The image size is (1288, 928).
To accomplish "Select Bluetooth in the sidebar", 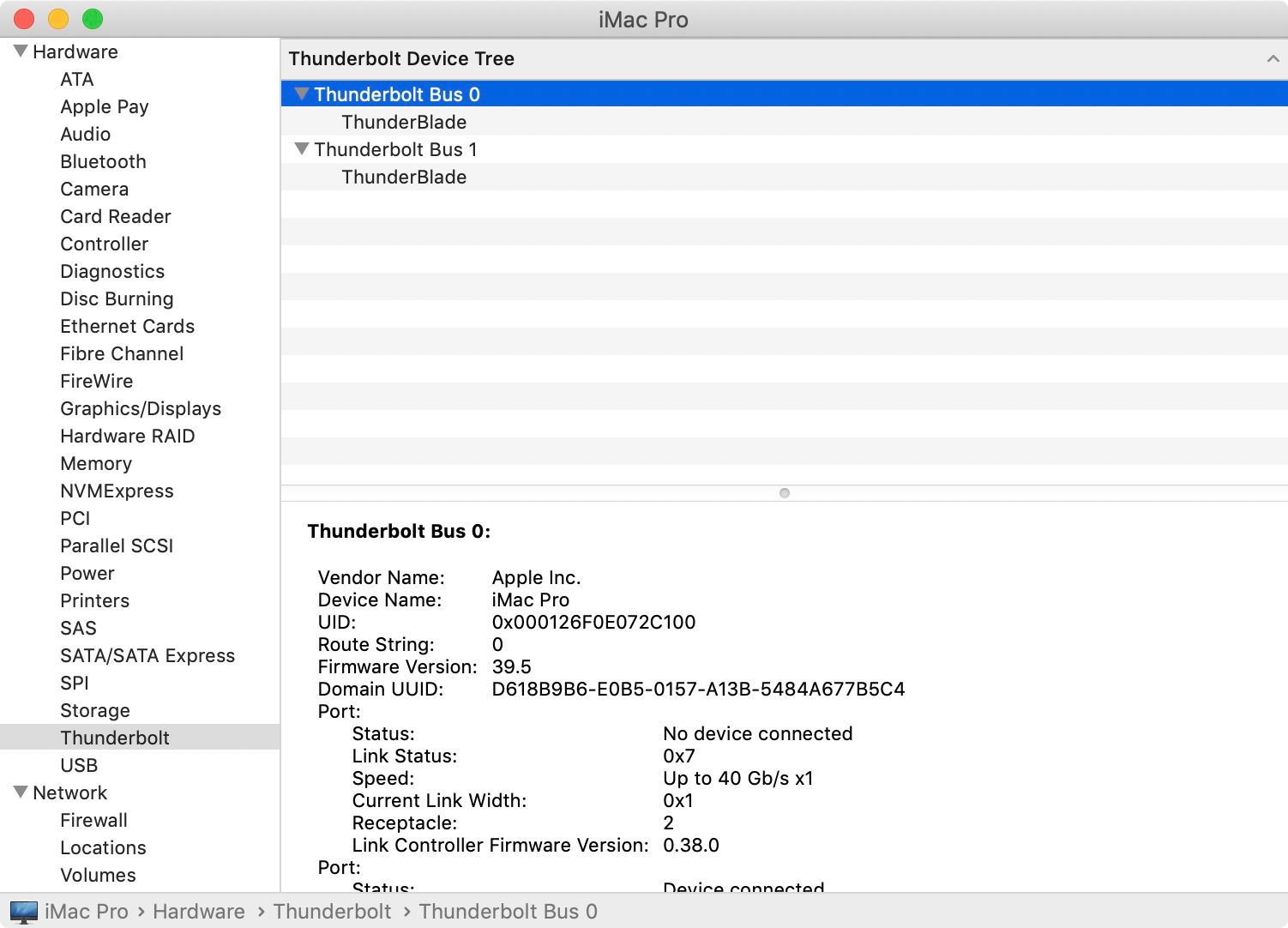I will pyautogui.click(x=103, y=161).
